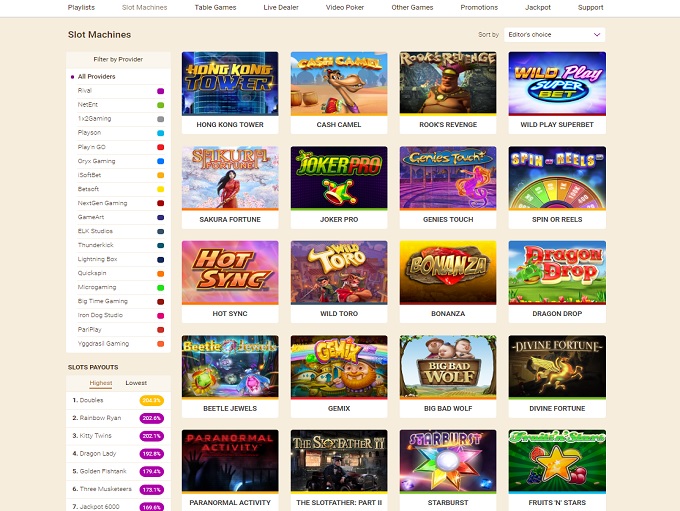Open the Starburst slot image
Viewport: 680px width, 511px height.
click(448, 462)
